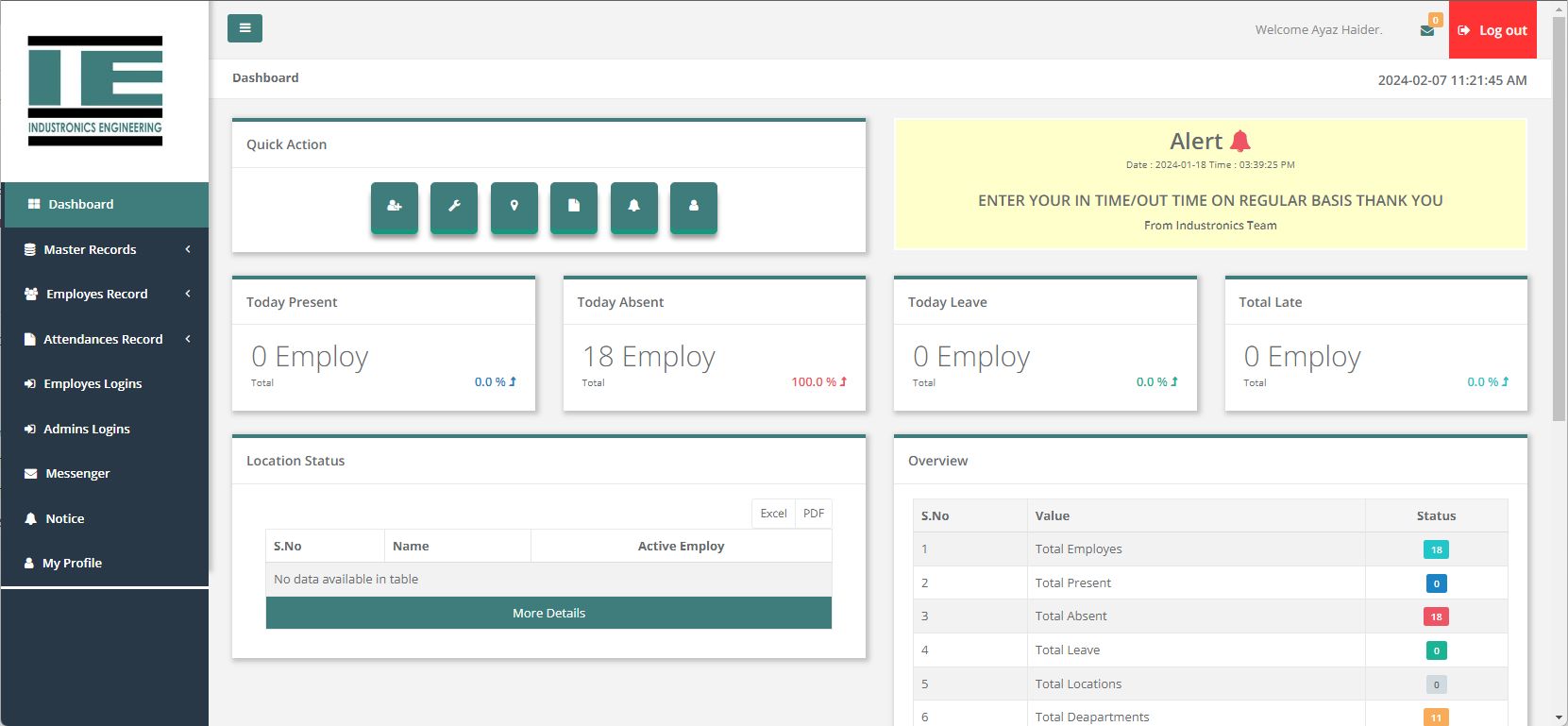Expand Attendances Record in the sidebar

coord(104,339)
